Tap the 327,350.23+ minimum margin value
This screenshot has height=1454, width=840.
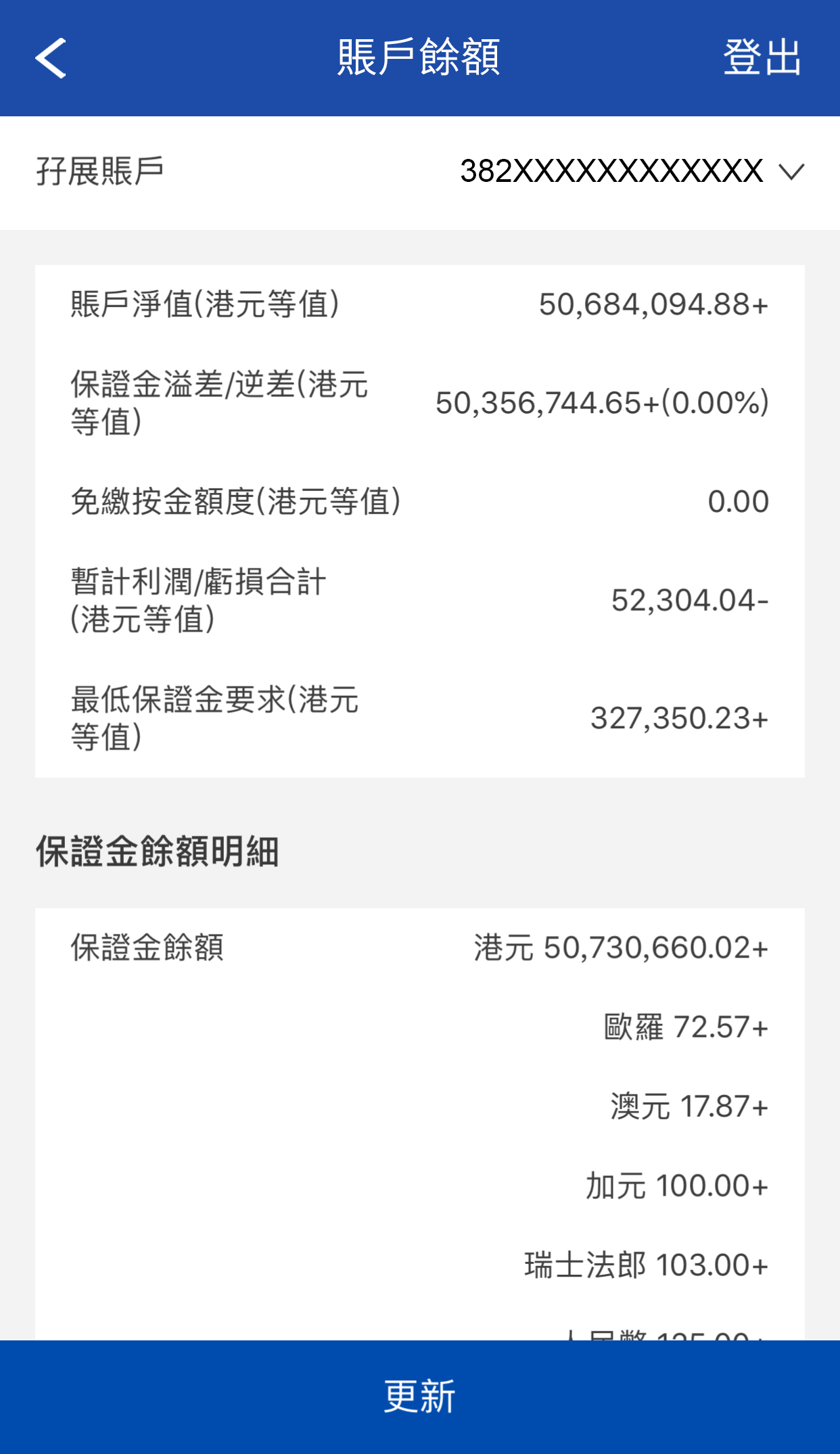679,718
